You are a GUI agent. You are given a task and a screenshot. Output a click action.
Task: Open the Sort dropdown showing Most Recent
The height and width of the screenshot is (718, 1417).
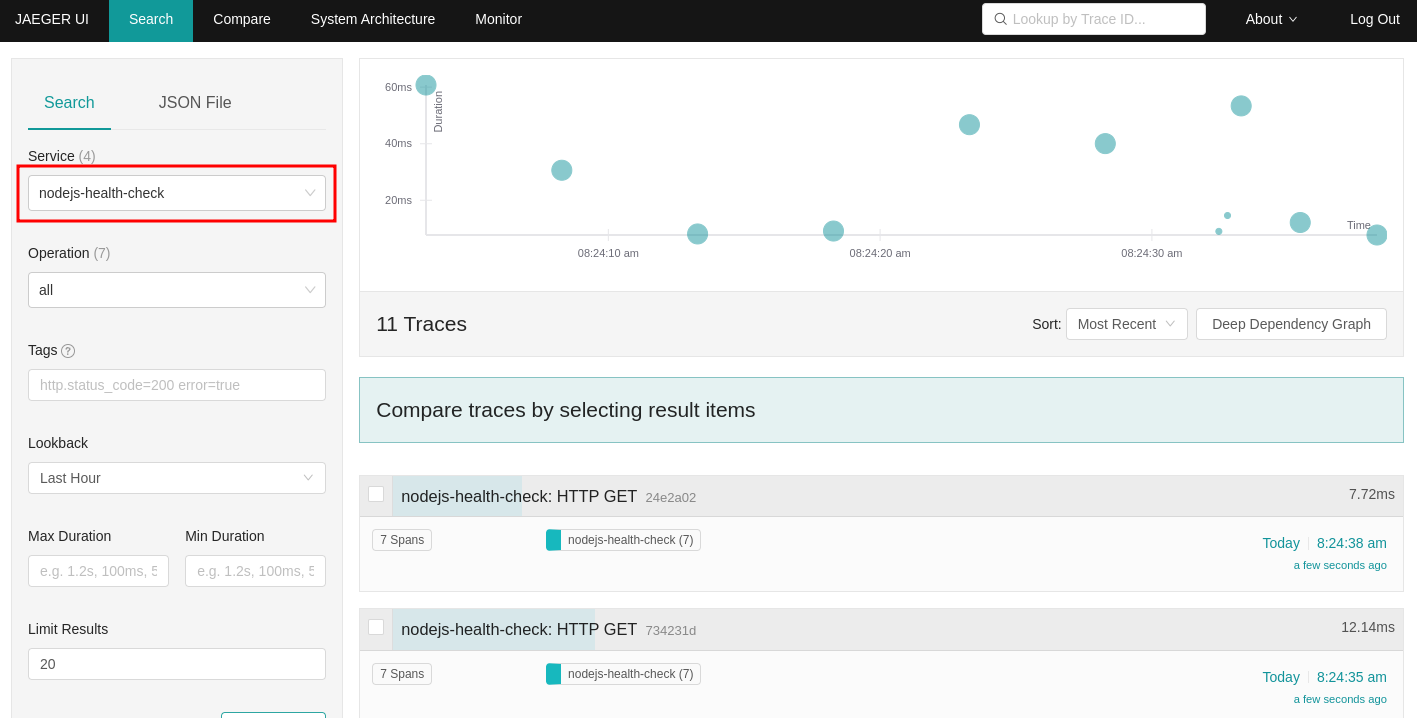[1126, 324]
